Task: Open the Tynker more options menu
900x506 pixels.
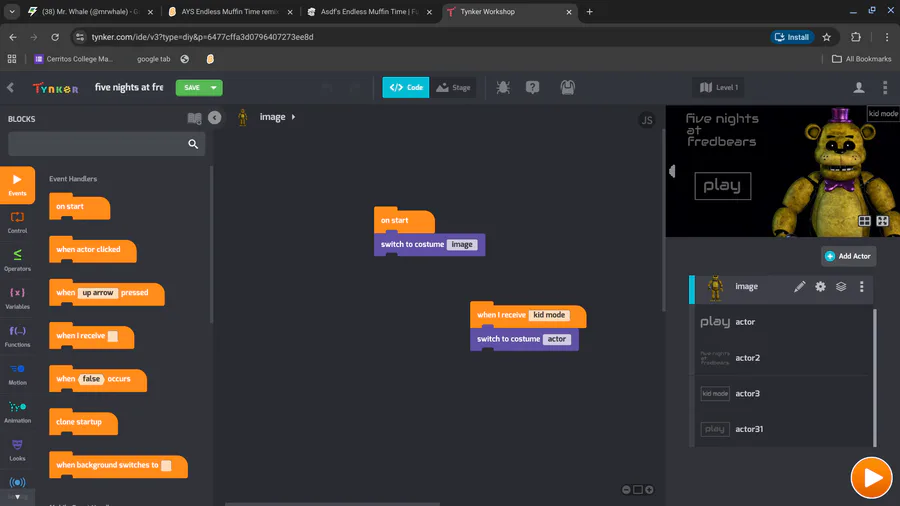Action: point(885,87)
